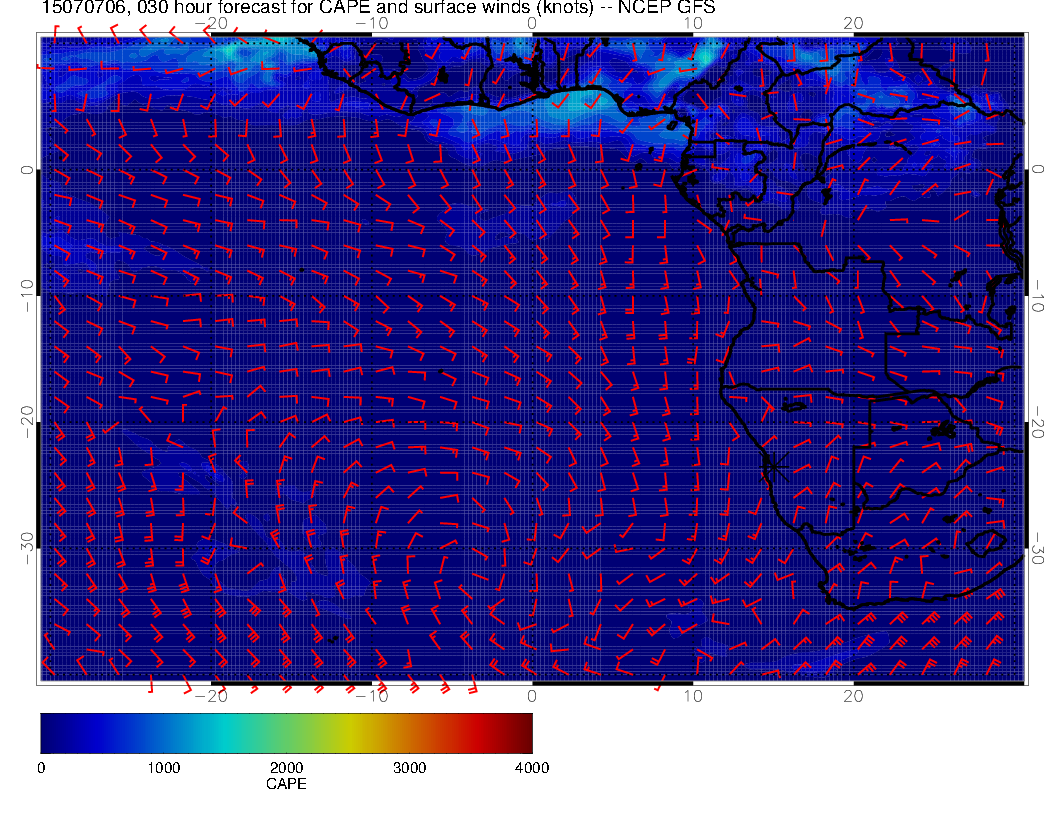Click the top axis longitude label 10

[693, 24]
